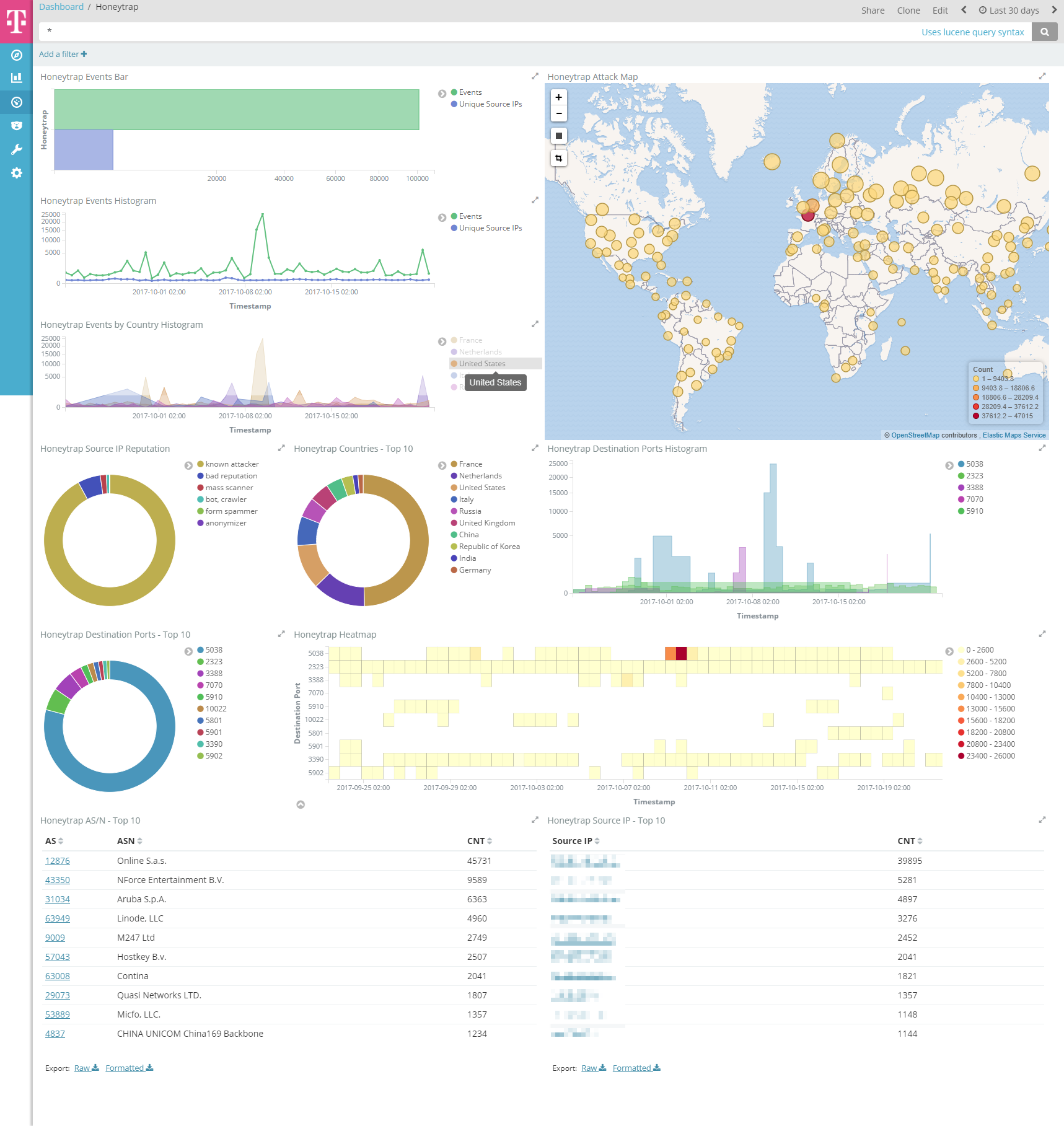Toggle the Netherlands series in Countries legend
Viewport: 1064px width, 1126px height.
tap(480, 476)
